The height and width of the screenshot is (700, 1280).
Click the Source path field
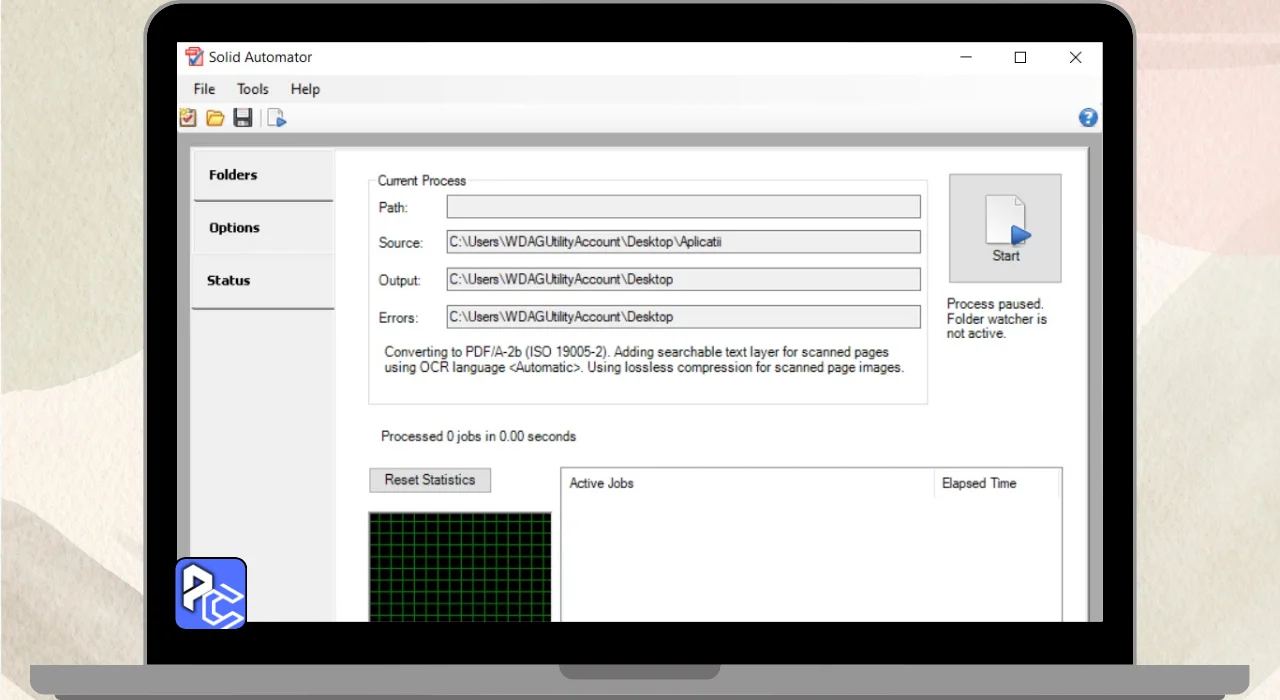click(x=683, y=242)
